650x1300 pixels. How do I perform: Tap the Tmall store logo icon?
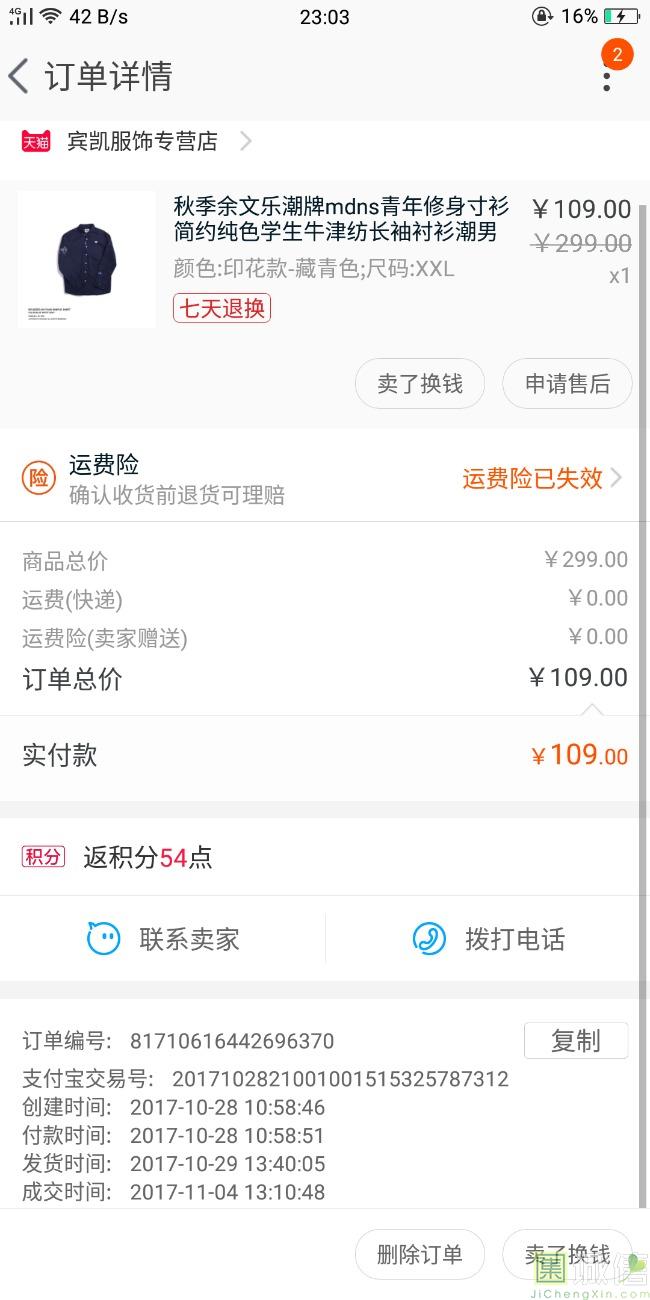pyautogui.click(x=36, y=142)
